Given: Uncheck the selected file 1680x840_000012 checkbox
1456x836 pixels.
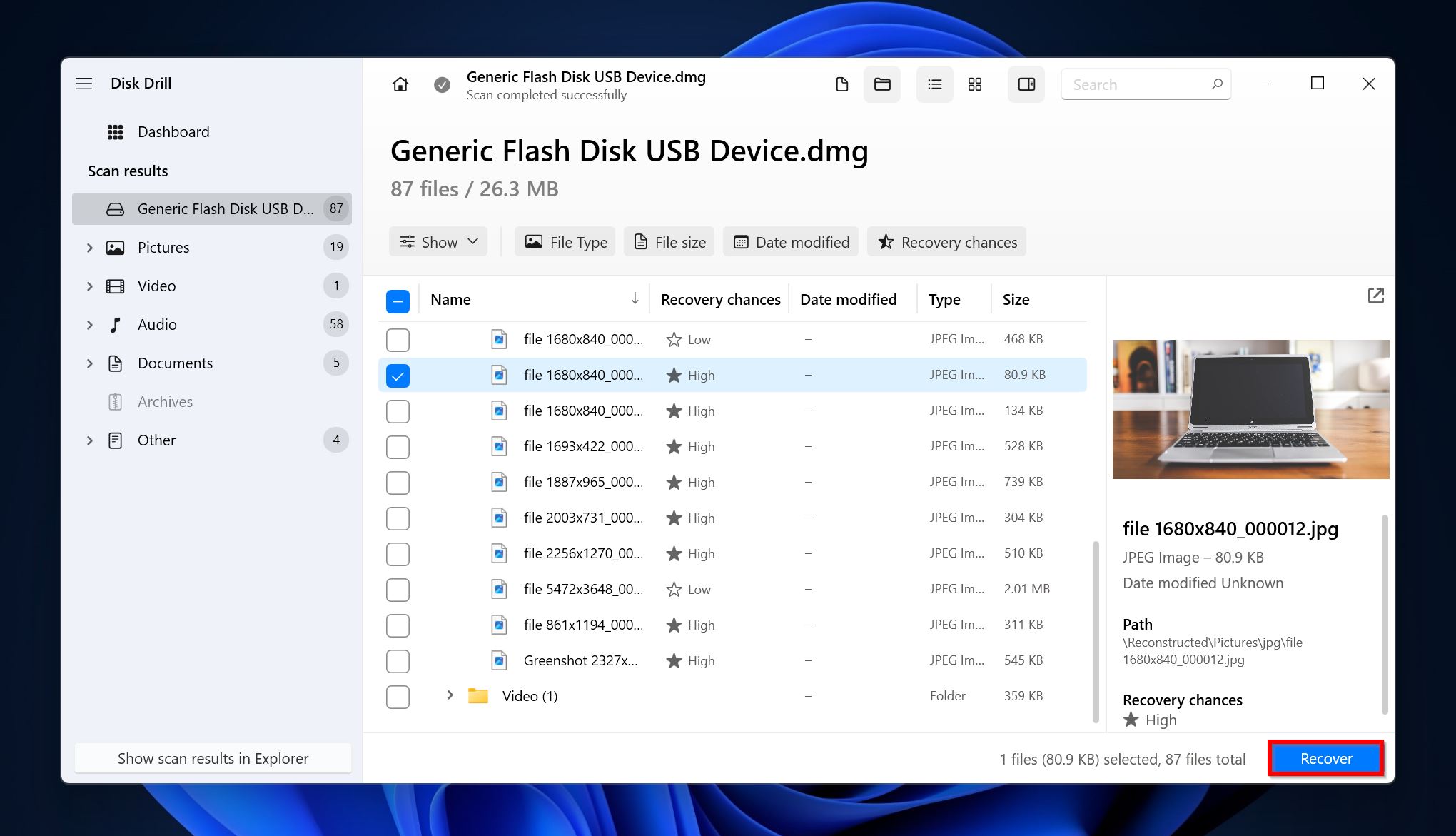Looking at the screenshot, I should 397,375.
